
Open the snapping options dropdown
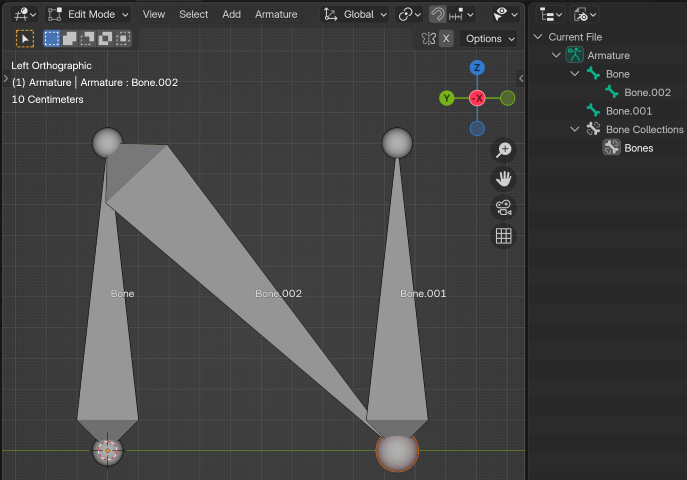pyautogui.click(x=461, y=14)
